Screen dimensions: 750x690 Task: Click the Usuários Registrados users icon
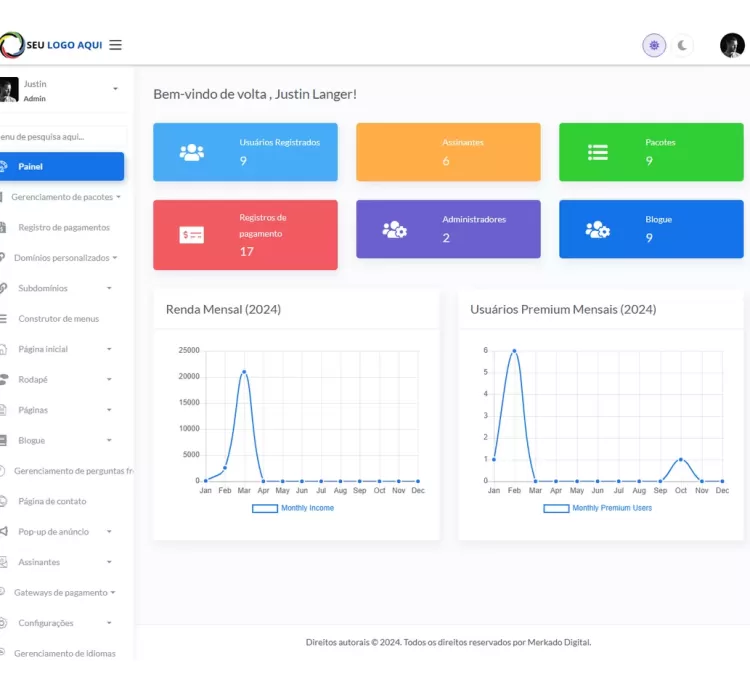pyautogui.click(x=191, y=152)
